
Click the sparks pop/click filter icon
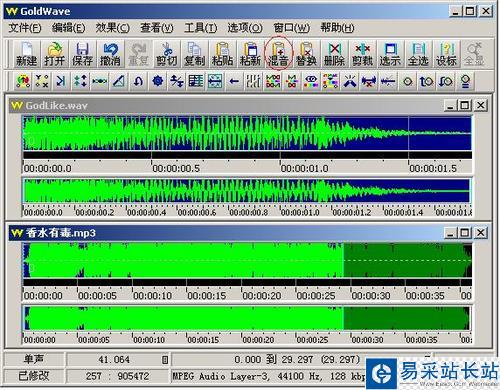point(350,81)
